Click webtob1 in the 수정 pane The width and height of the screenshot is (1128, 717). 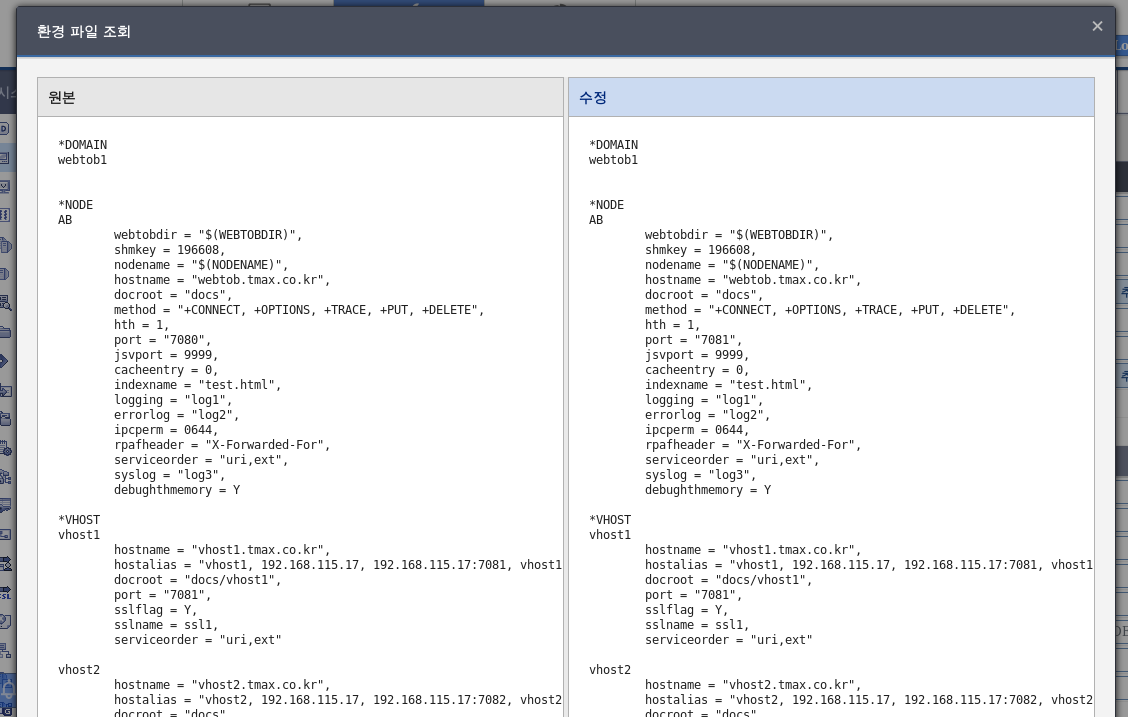point(614,160)
